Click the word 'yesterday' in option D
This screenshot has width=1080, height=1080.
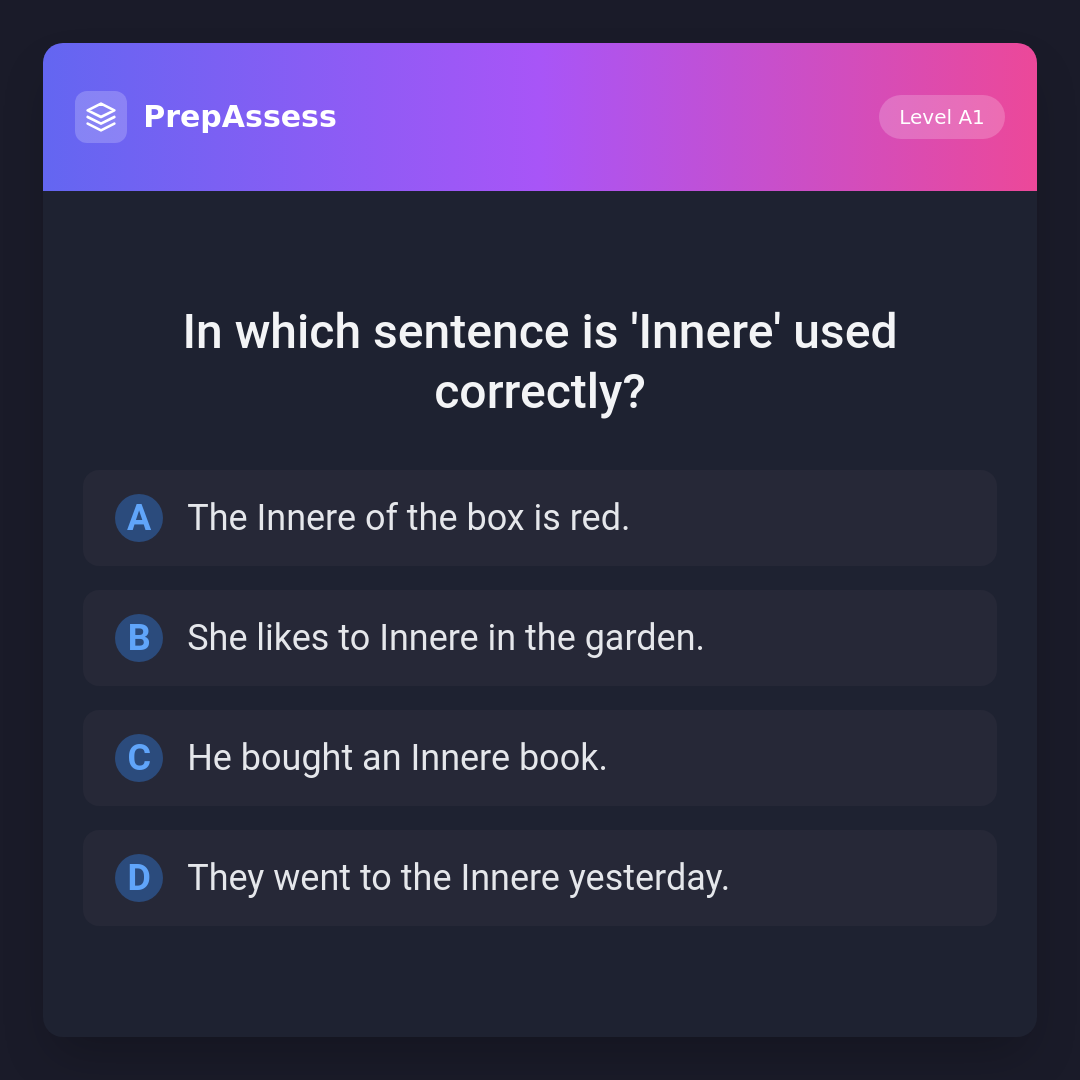tap(645, 878)
